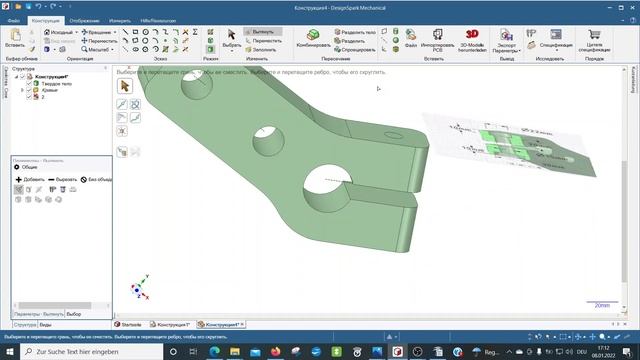
Task: Select the Circle sketch tool in the top row
Action: (145, 32)
